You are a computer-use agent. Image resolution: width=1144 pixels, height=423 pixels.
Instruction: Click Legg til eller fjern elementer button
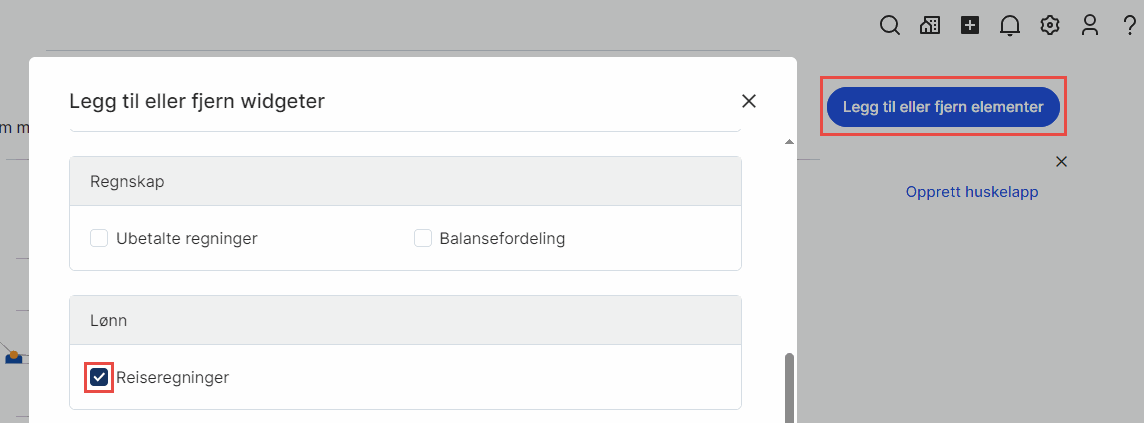(x=943, y=107)
